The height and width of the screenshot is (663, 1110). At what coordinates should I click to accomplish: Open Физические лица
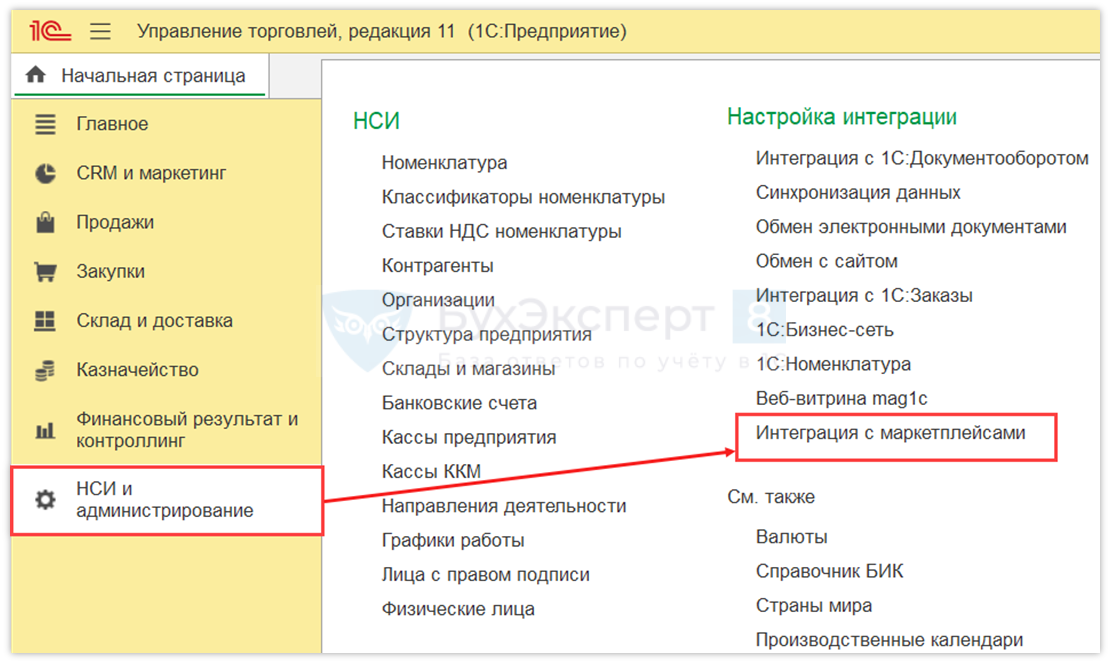coord(458,609)
